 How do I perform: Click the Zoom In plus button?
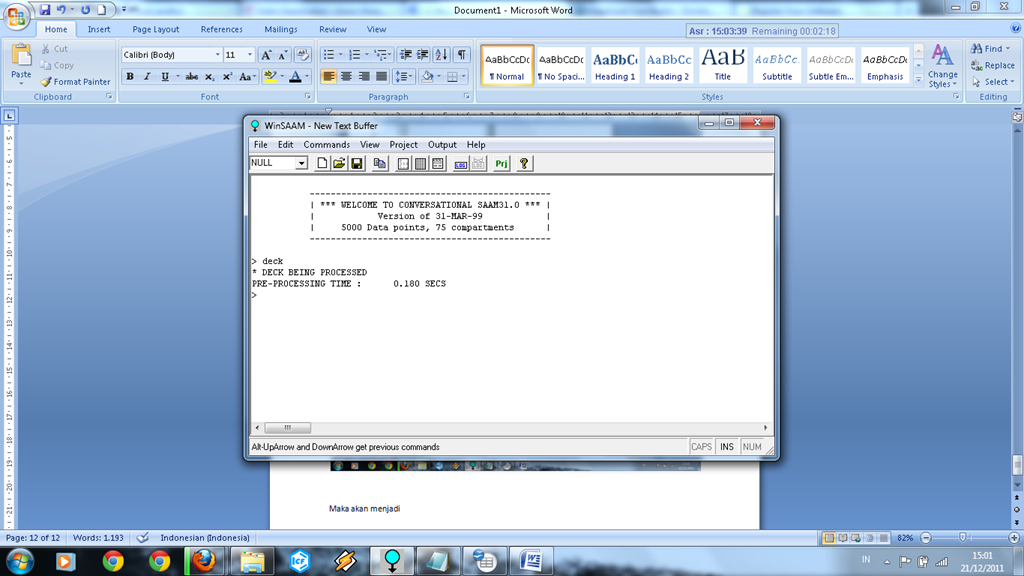click(x=1014, y=537)
